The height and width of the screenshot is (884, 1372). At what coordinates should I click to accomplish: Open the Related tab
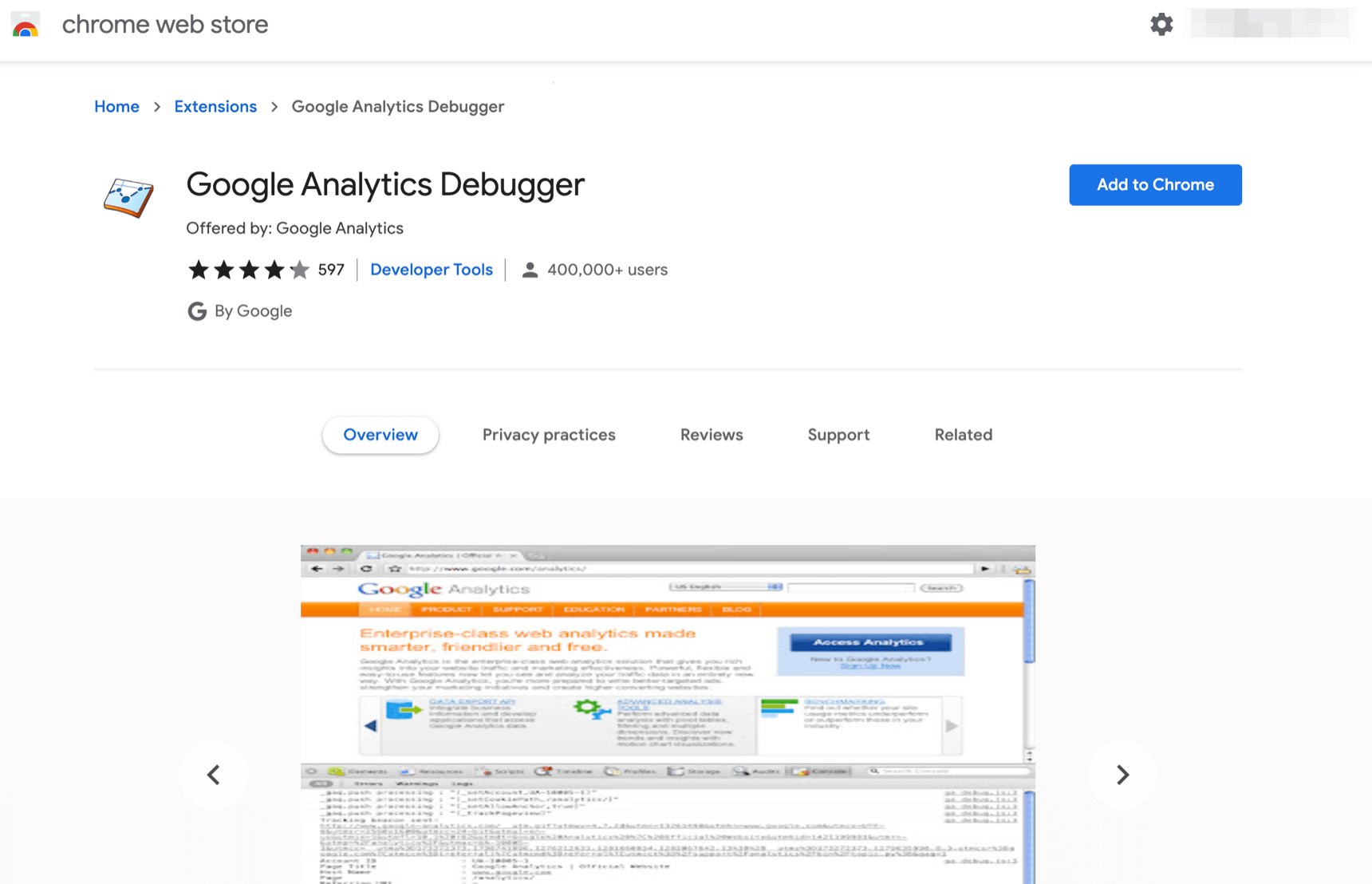click(x=964, y=435)
